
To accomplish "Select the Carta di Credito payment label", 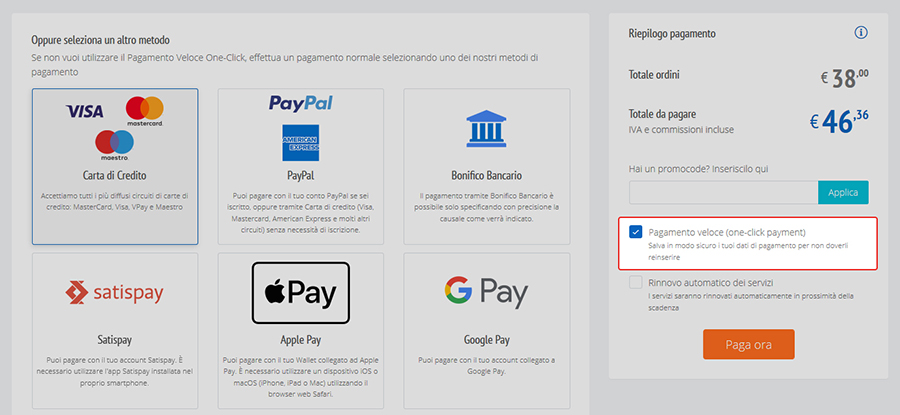I will click(115, 175).
